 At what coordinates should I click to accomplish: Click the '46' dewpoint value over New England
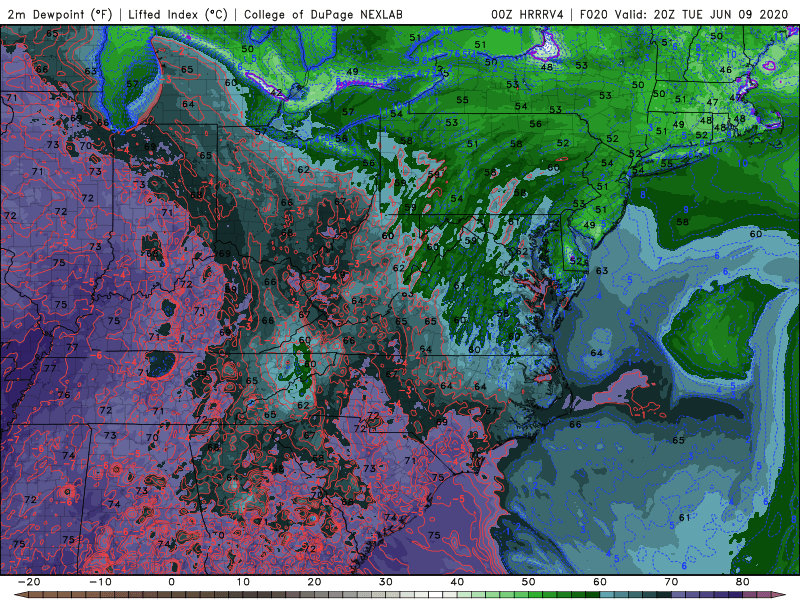726,70
